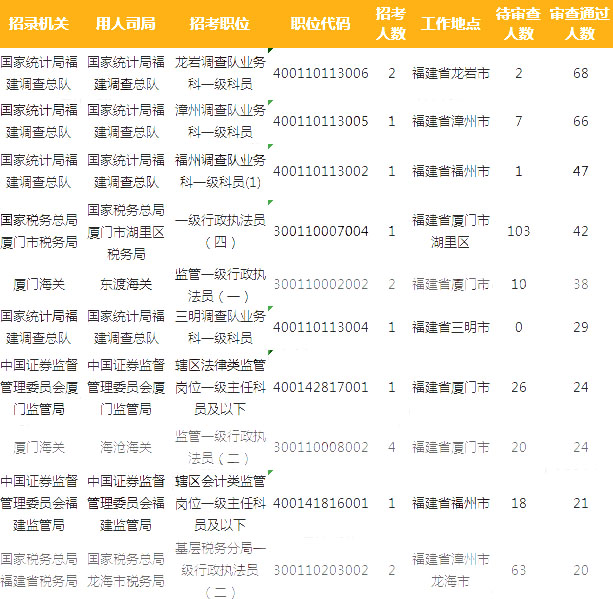Open the 漳州调查队业务科一级科员 position
This screenshot has height=599, width=613.
tap(219, 121)
